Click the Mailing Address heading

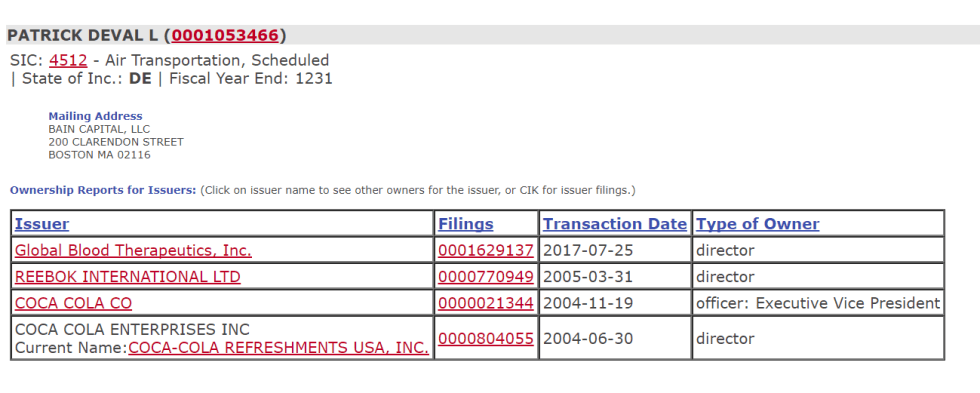click(96, 116)
